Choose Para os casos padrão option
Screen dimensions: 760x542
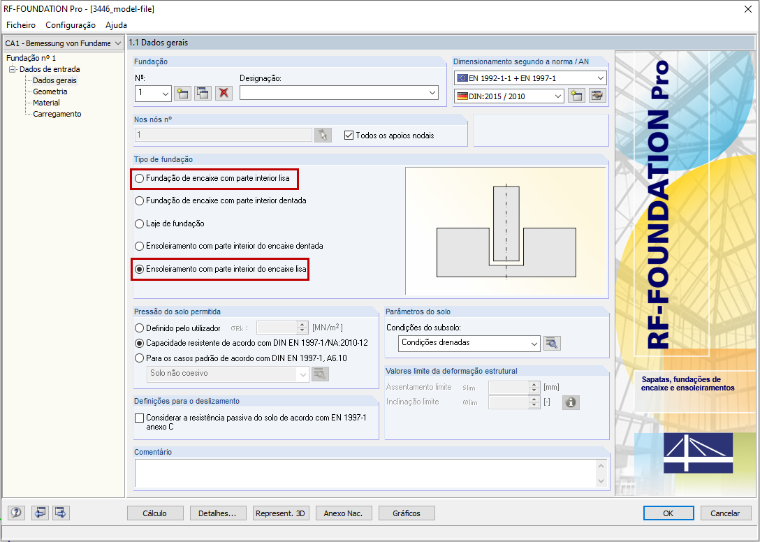click(140, 358)
